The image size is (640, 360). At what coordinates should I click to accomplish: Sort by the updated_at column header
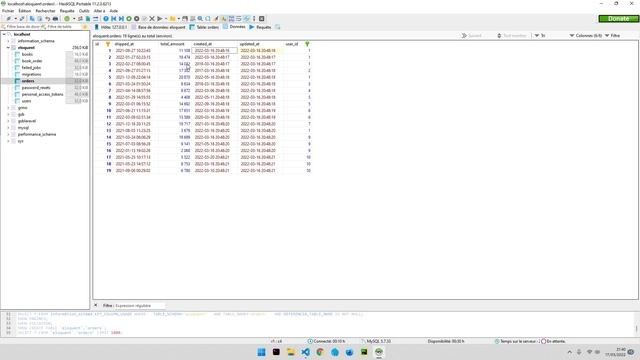pyautogui.click(x=249, y=44)
